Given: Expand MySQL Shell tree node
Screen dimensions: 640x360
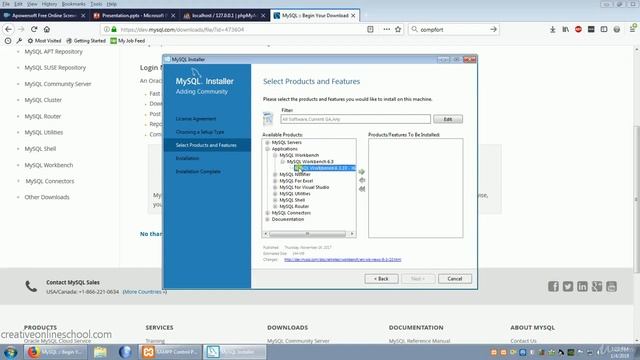Looking at the screenshot, I should (275, 200).
